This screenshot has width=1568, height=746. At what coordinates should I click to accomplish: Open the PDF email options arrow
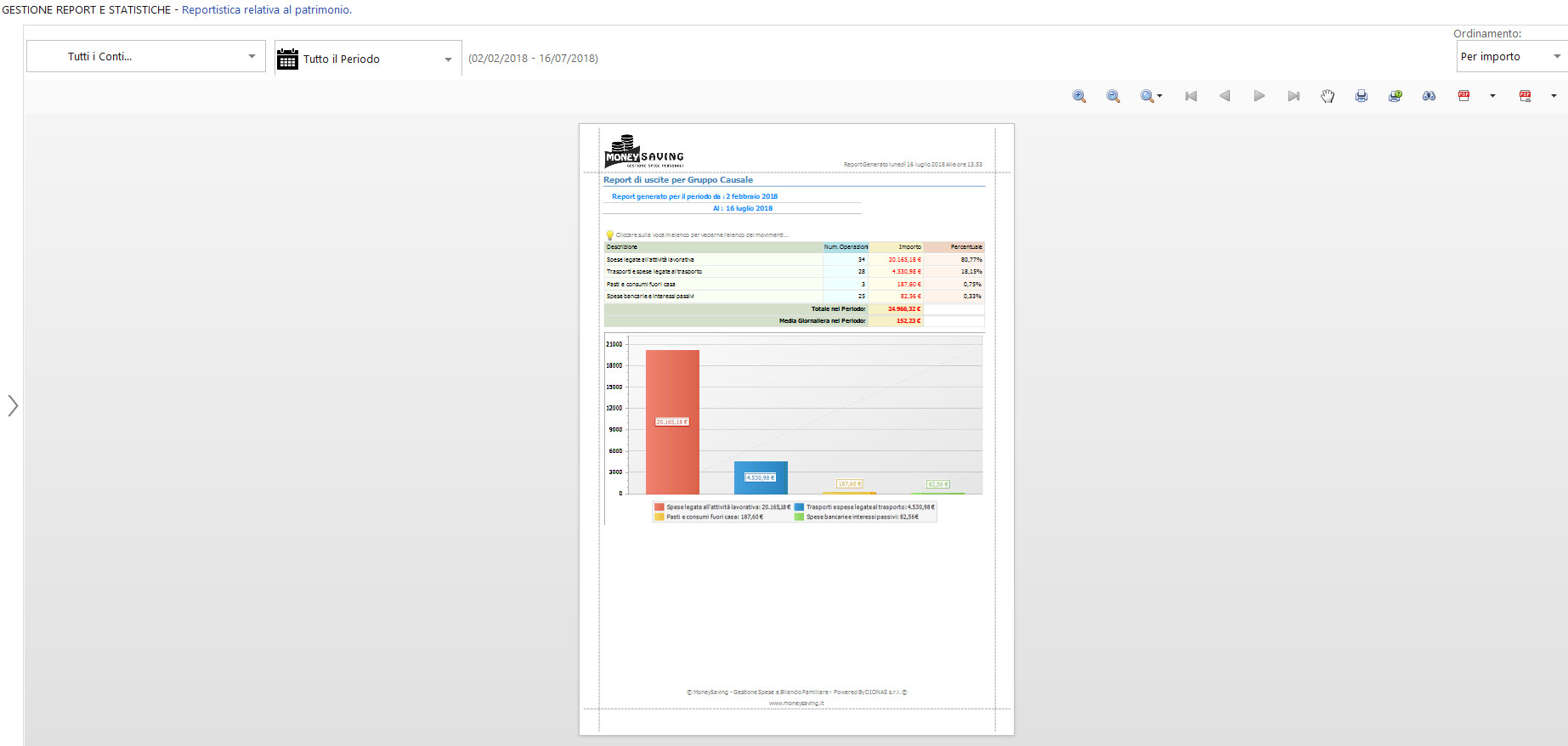pos(1554,96)
